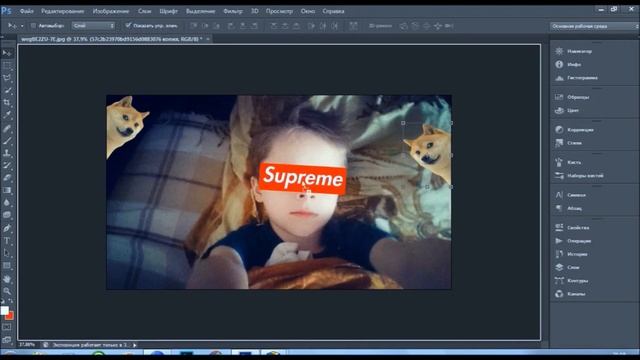Screen dimensions: 640x360
Task: Click the doge on left canvas edge
Action: click(x=126, y=124)
